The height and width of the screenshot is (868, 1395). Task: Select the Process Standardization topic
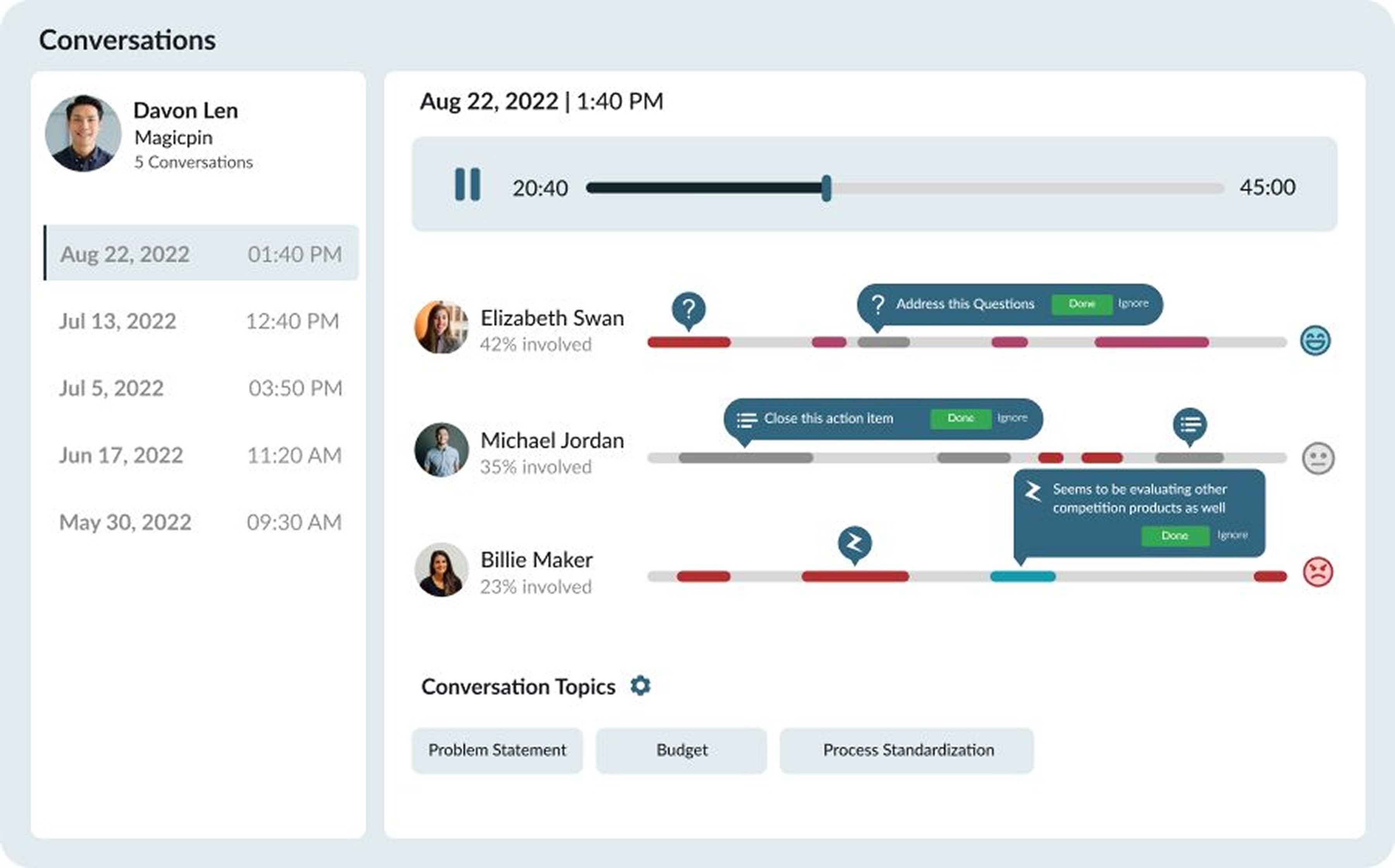click(x=907, y=750)
